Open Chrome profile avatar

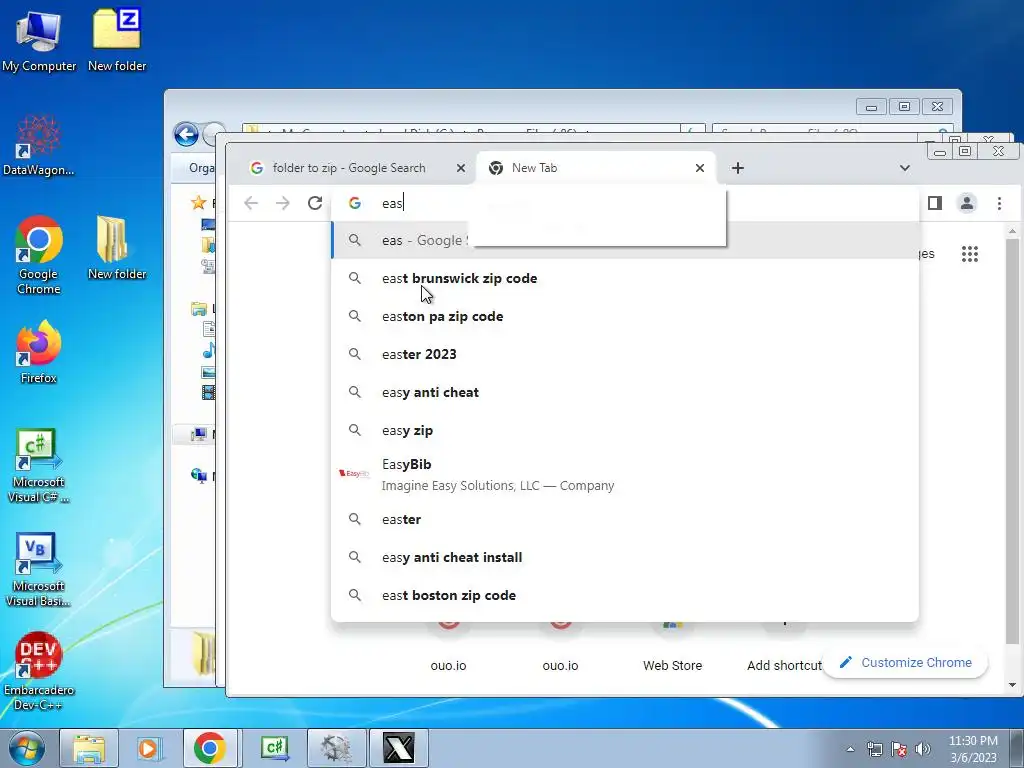967,203
